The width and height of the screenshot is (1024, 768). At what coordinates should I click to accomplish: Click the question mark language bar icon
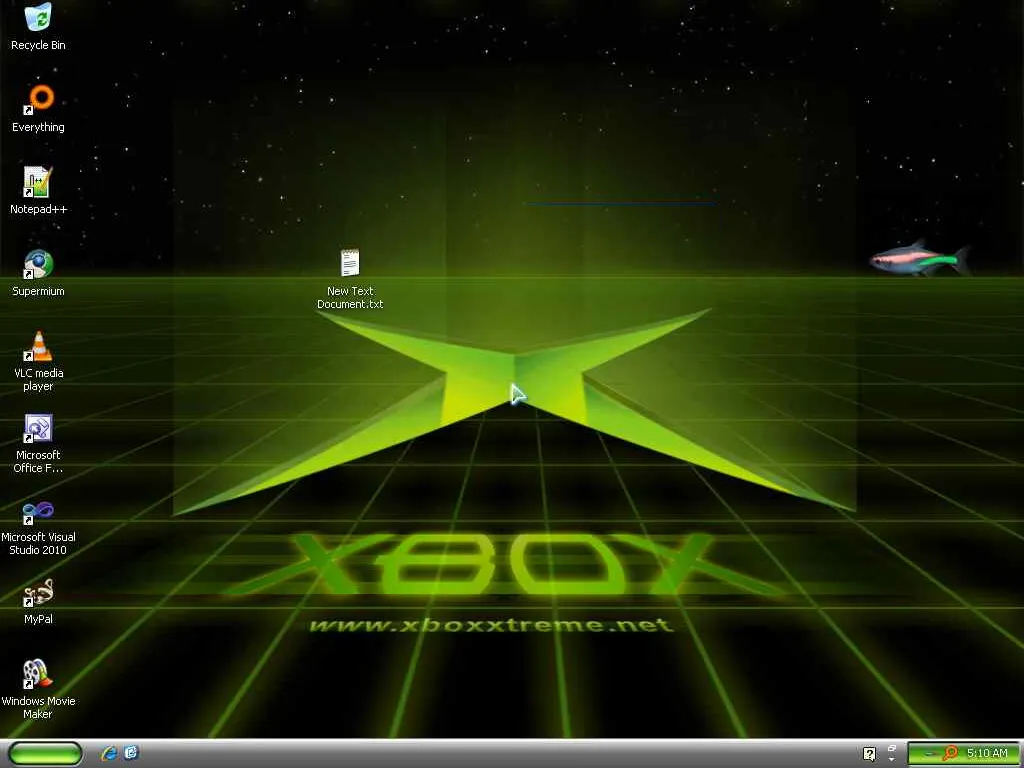[x=869, y=754]
